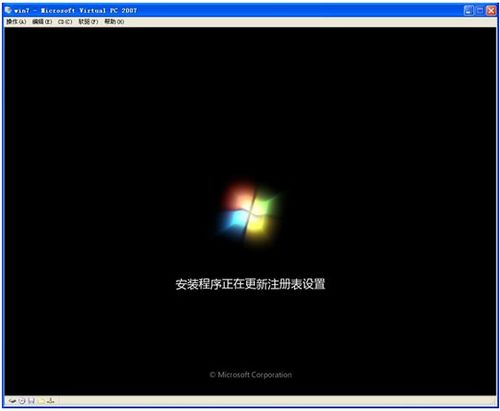Open the 软盘(F) floppy menu
Viewport: 500px width, 411px height.
point(88,22)
